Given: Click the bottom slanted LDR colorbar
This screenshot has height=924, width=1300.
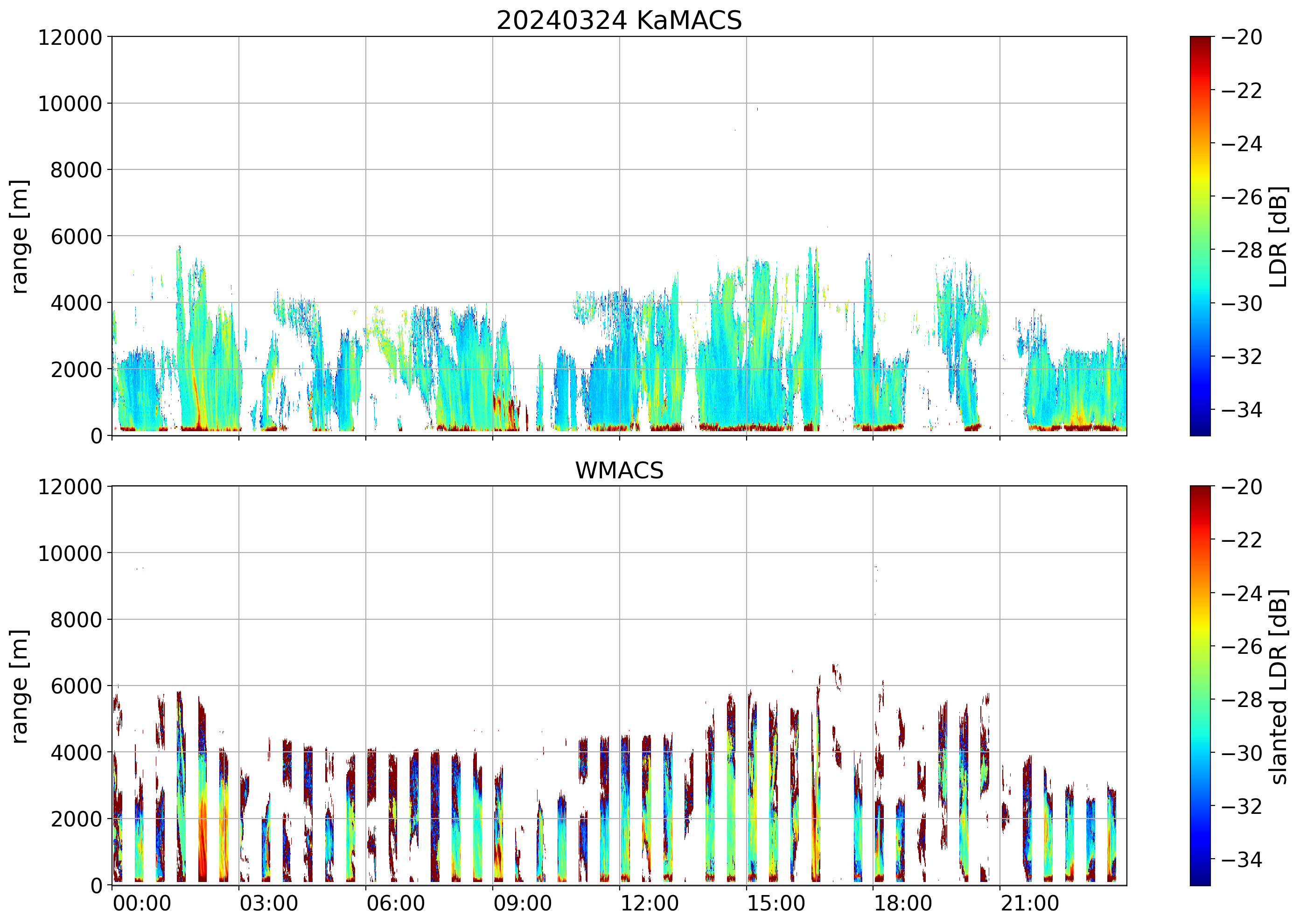Looking at the screenshot, I should pos(1200,686).
